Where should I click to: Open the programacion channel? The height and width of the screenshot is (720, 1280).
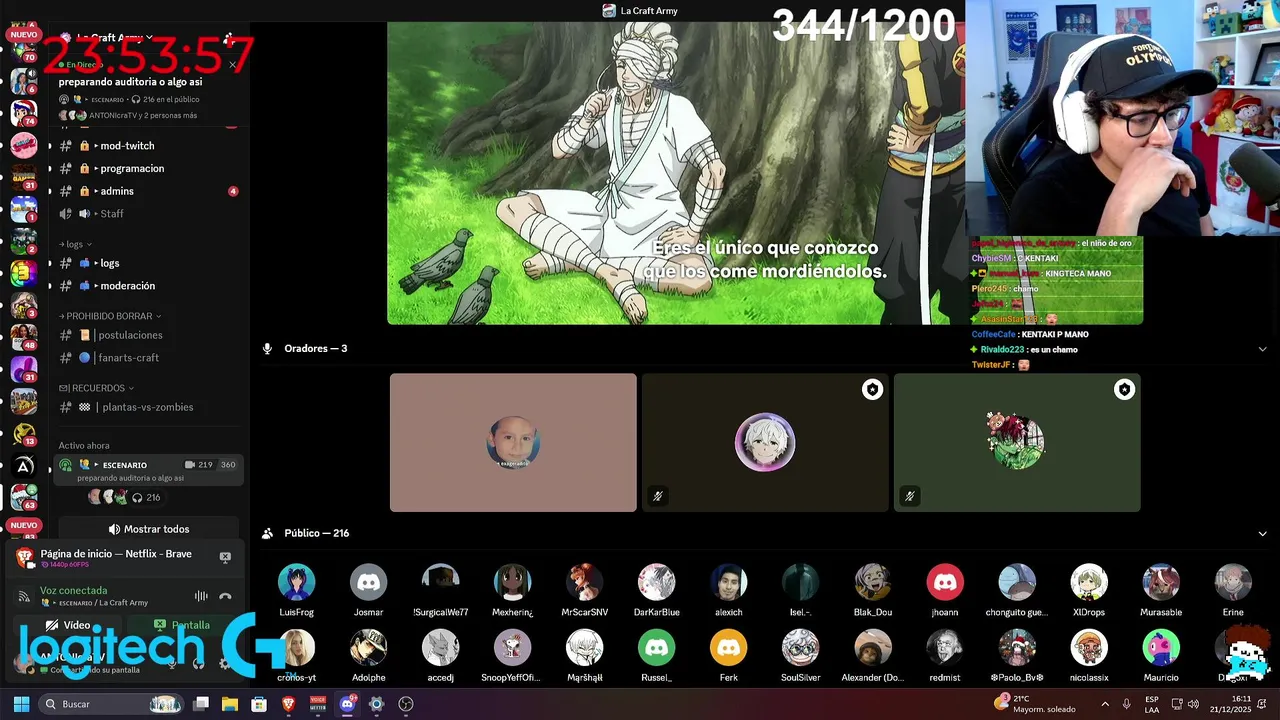[148, 168]
